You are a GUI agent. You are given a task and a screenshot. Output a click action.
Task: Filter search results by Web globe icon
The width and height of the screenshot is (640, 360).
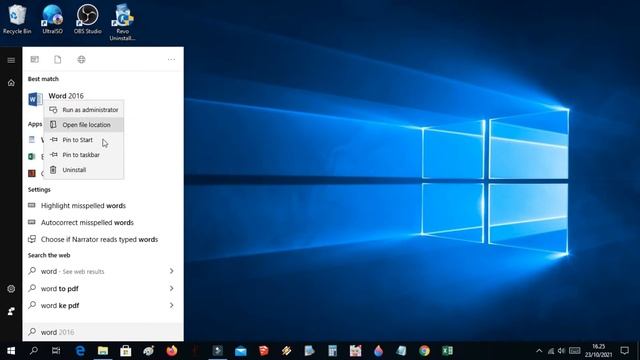click(x=81, y=60)
